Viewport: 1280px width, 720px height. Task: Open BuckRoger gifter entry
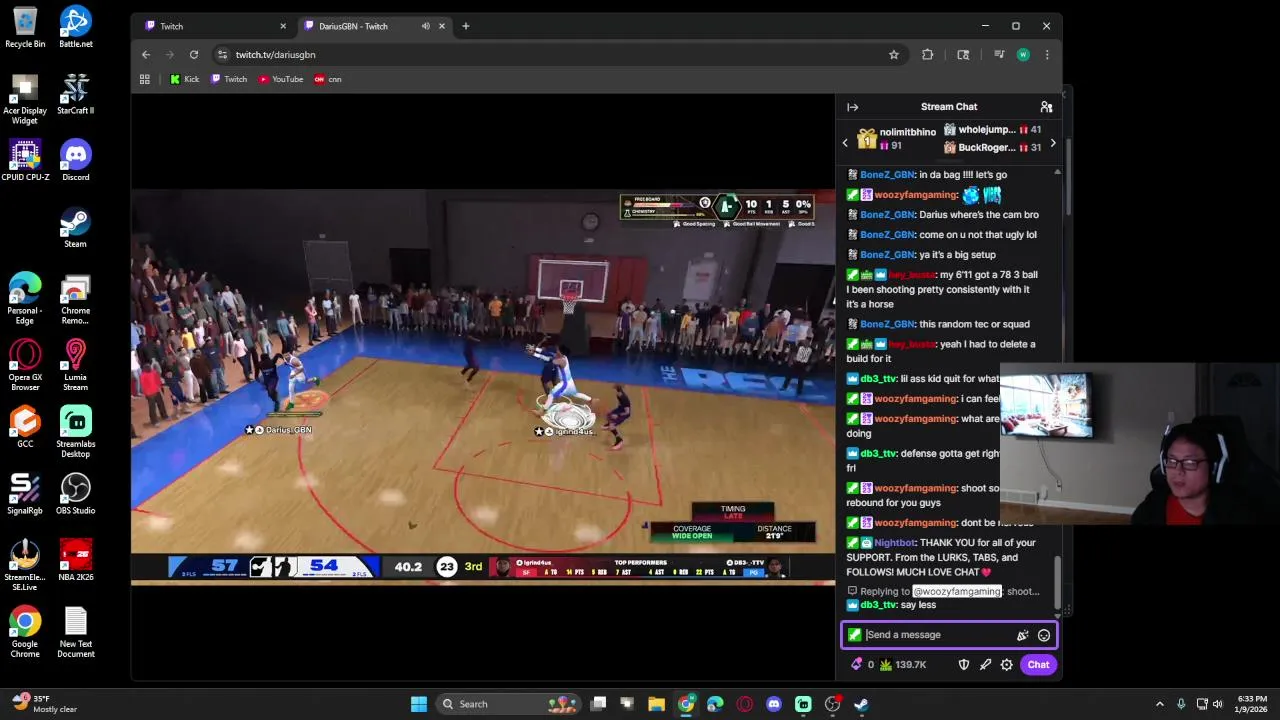pos(992,147)
